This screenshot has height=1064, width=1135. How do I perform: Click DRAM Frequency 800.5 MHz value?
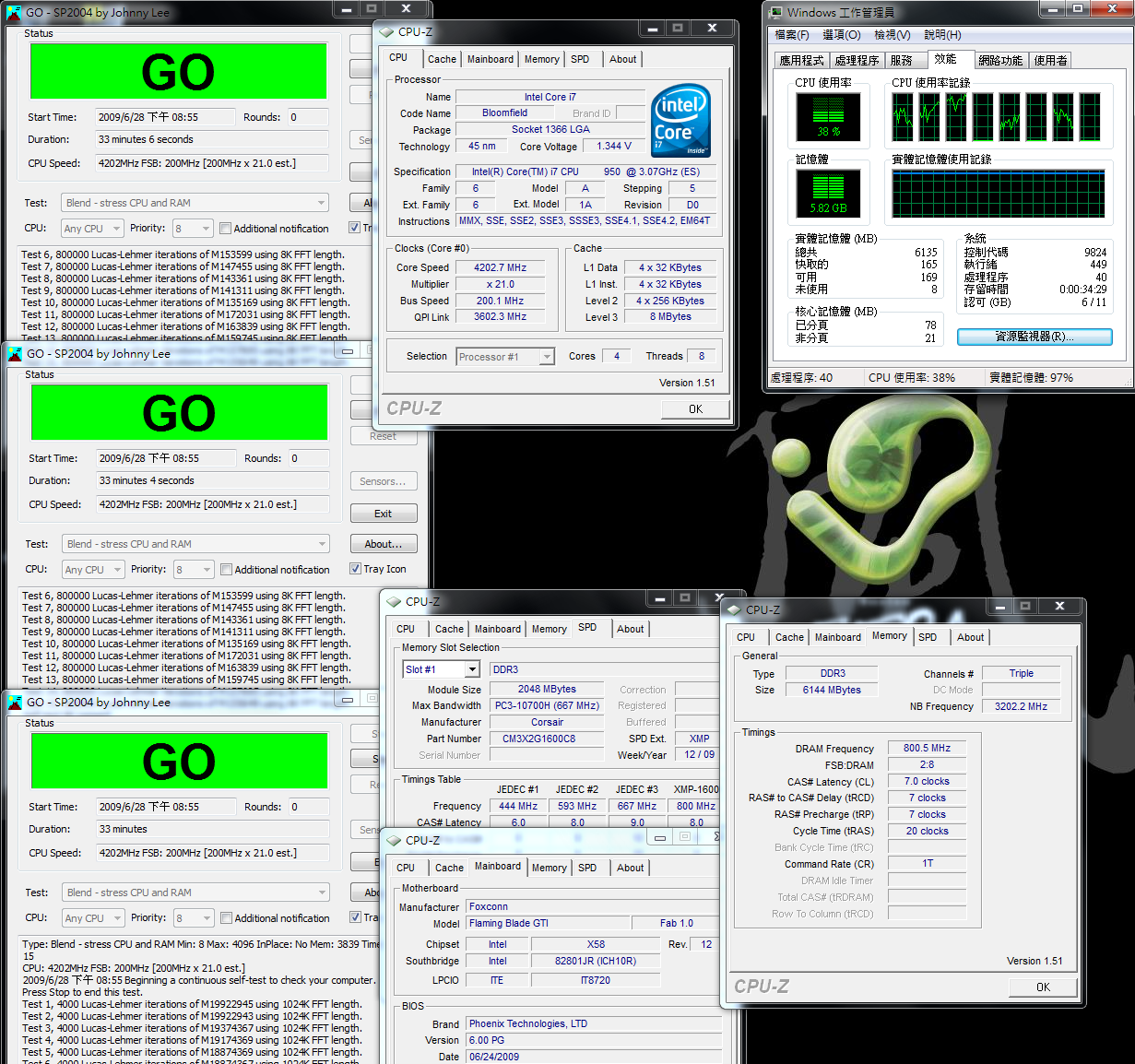[927, 748]
